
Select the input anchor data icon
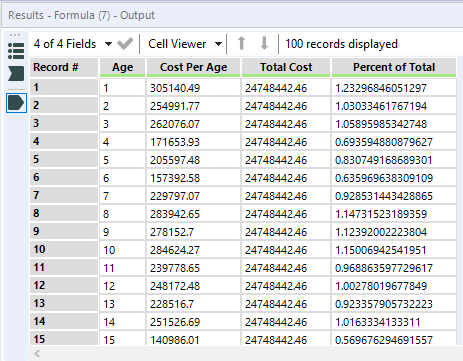(16, 73)
